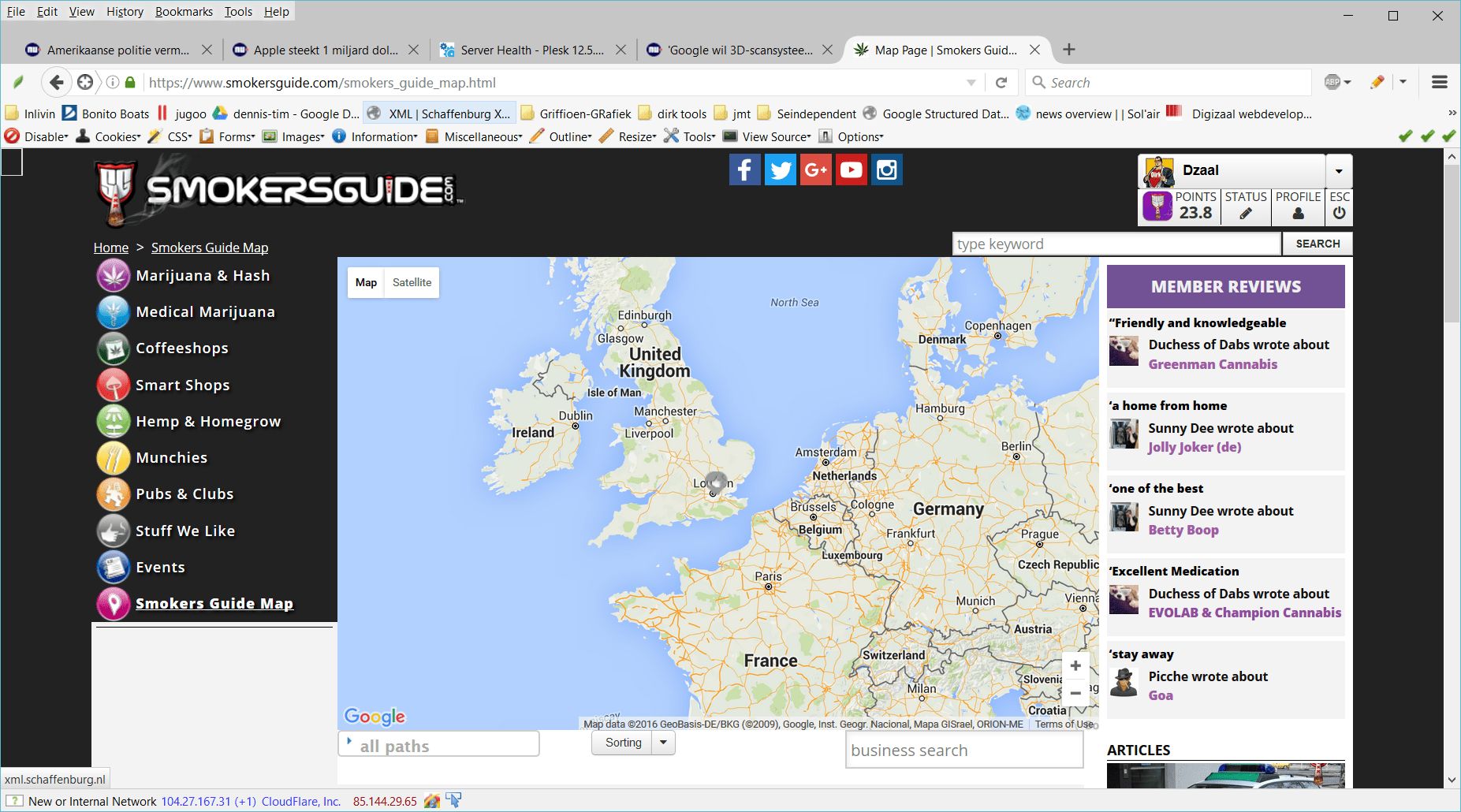Open the Tools menu

coord(238,11)
